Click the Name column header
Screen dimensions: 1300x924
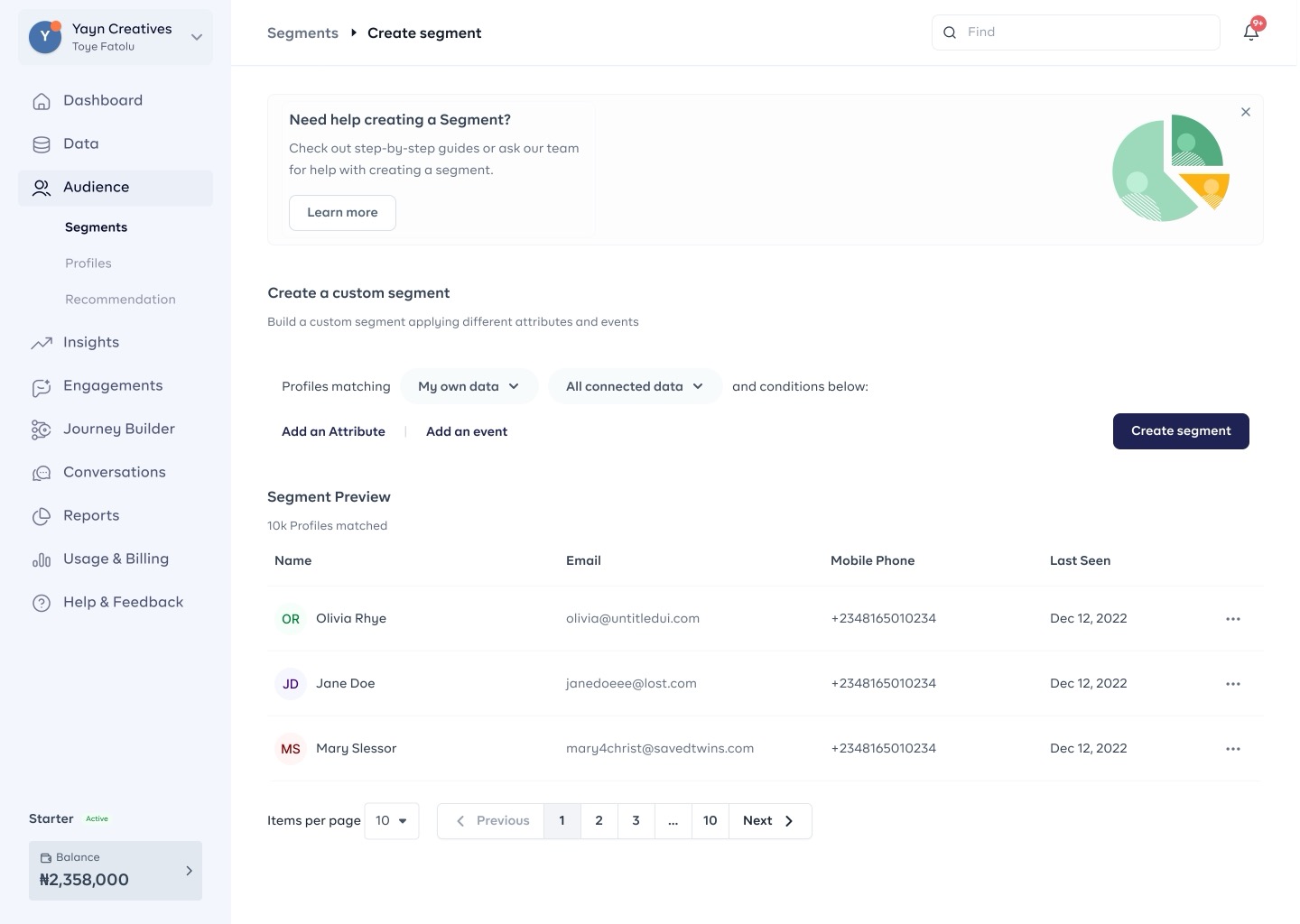292,561
